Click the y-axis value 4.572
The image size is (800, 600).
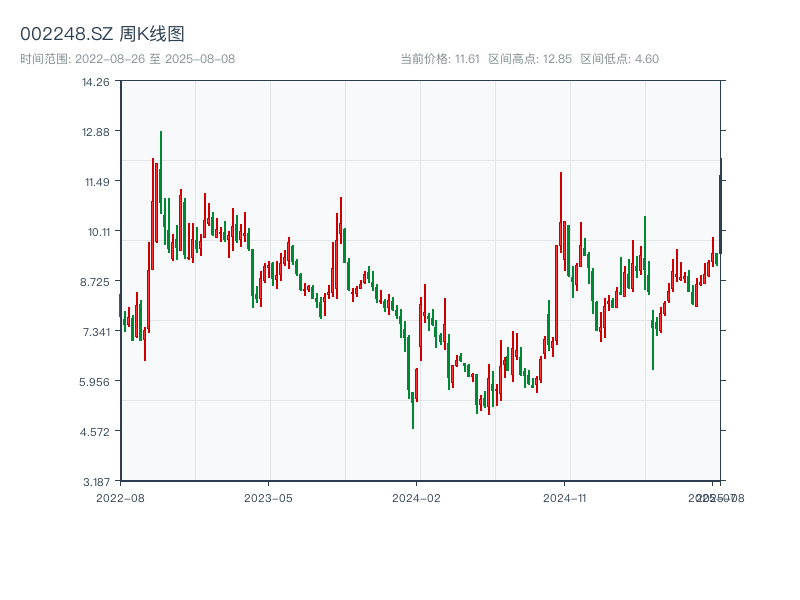pyautogui.click(x=94, y=432)
